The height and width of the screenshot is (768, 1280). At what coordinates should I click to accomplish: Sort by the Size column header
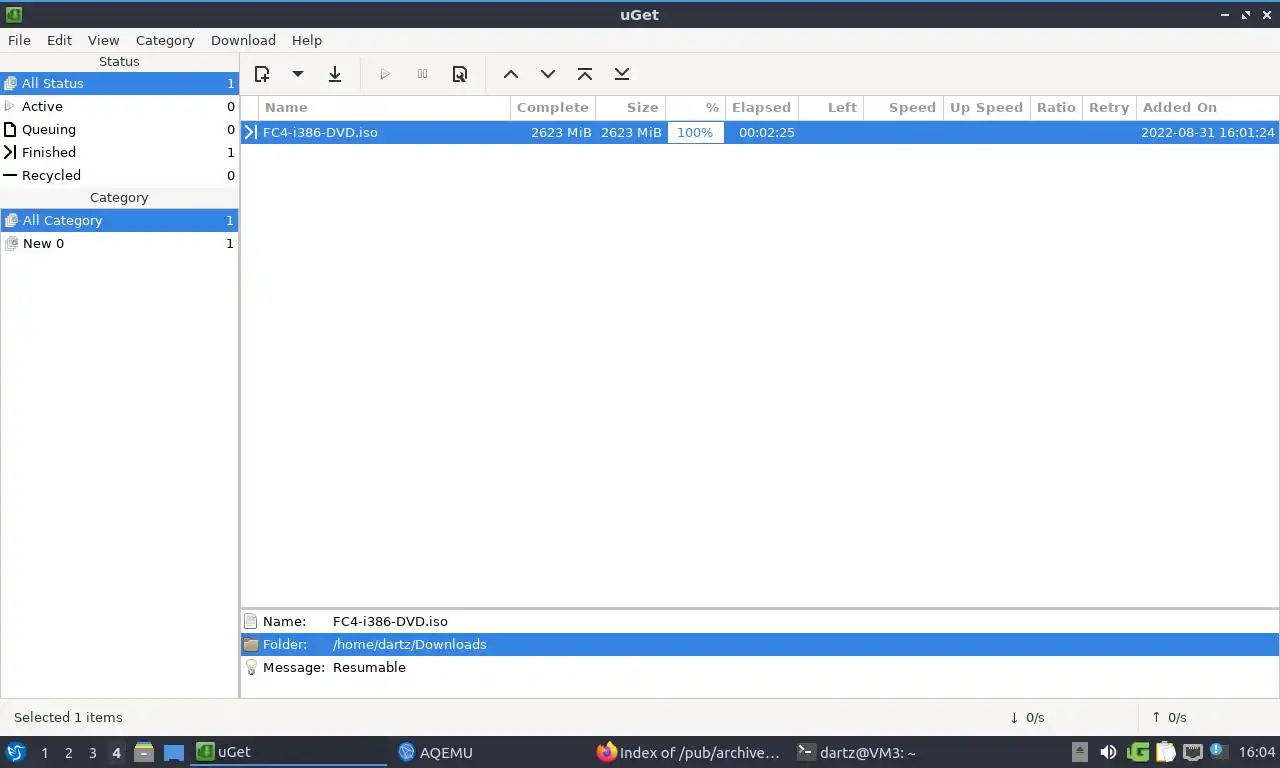[x=630, y=107]
